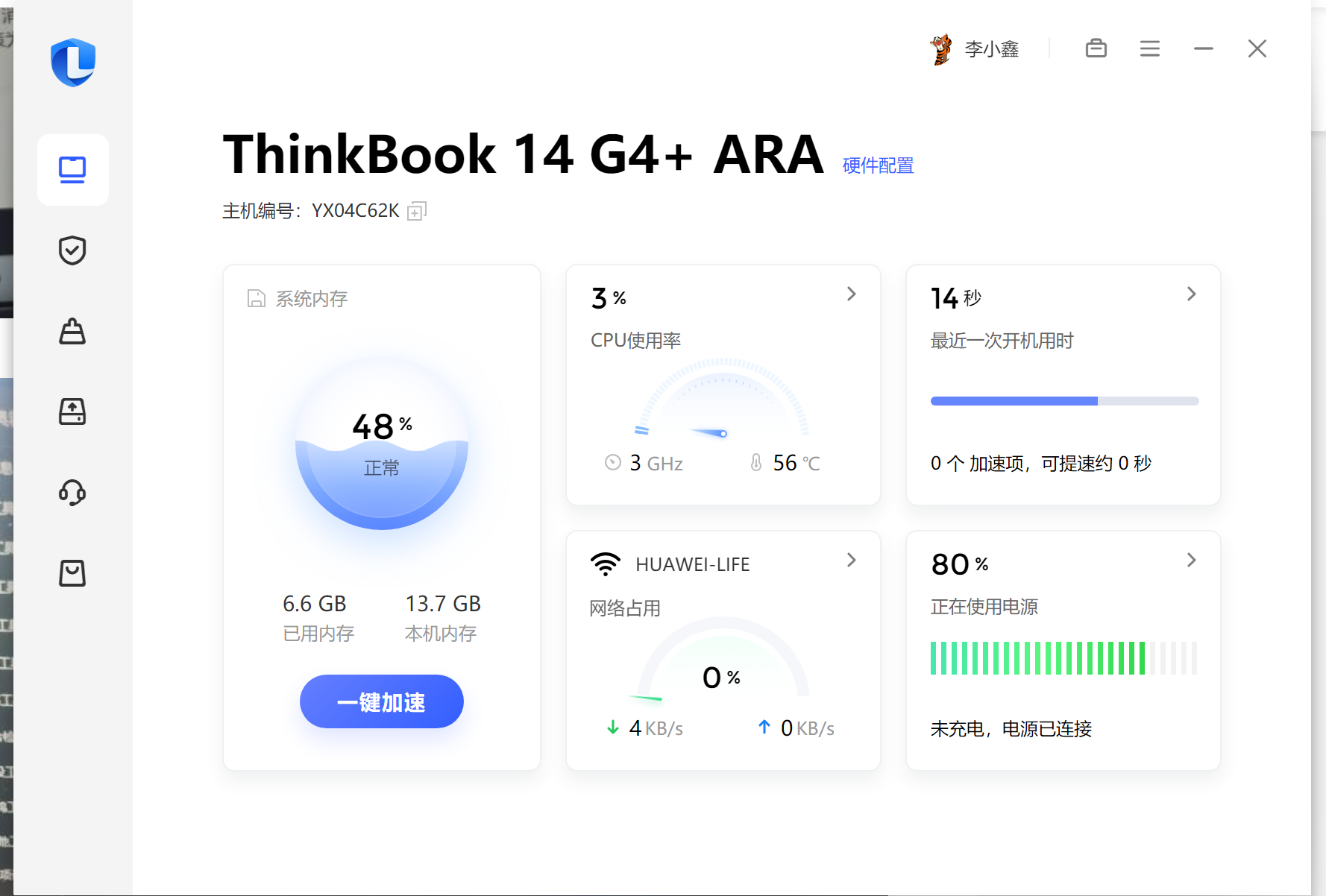This screenshot has width=1326, height=896.
Task: Click the CPU clock frequency icon
Action: [x=612, y=463]
